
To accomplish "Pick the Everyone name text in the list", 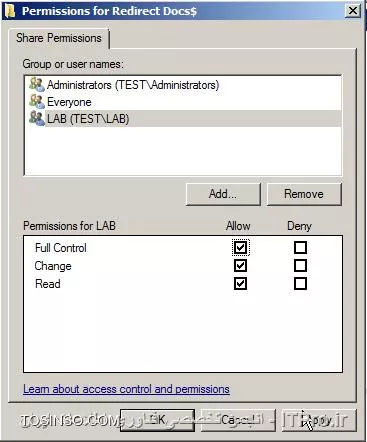I will (69, 102).
